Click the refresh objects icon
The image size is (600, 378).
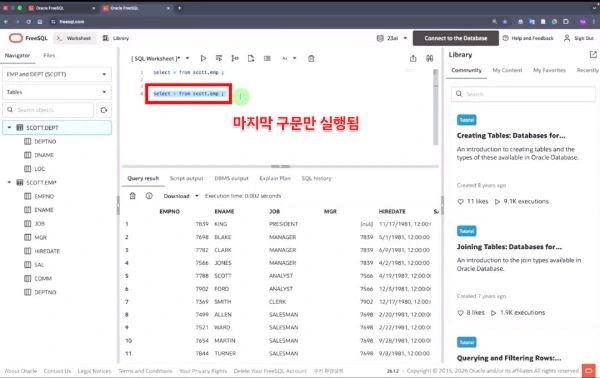click(104, 110)
